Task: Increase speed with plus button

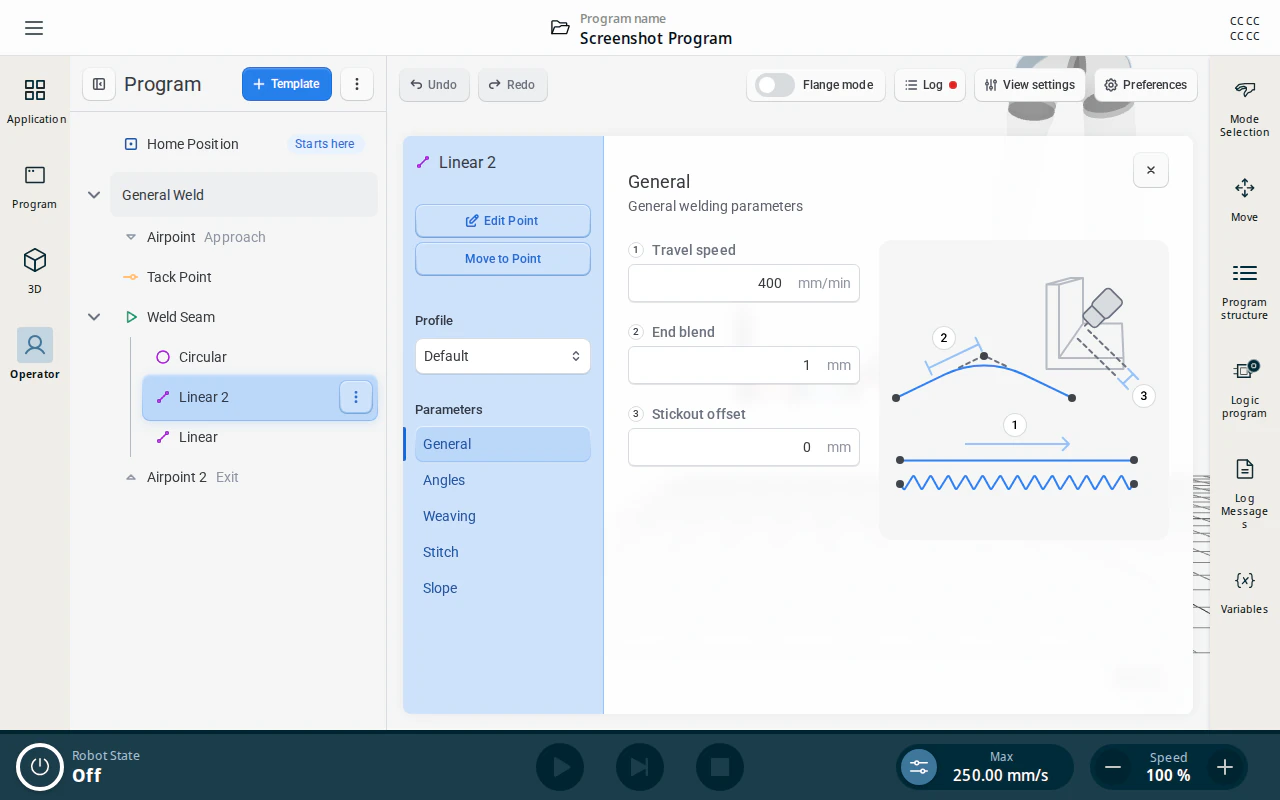Action: click(x=1224, y=767)
